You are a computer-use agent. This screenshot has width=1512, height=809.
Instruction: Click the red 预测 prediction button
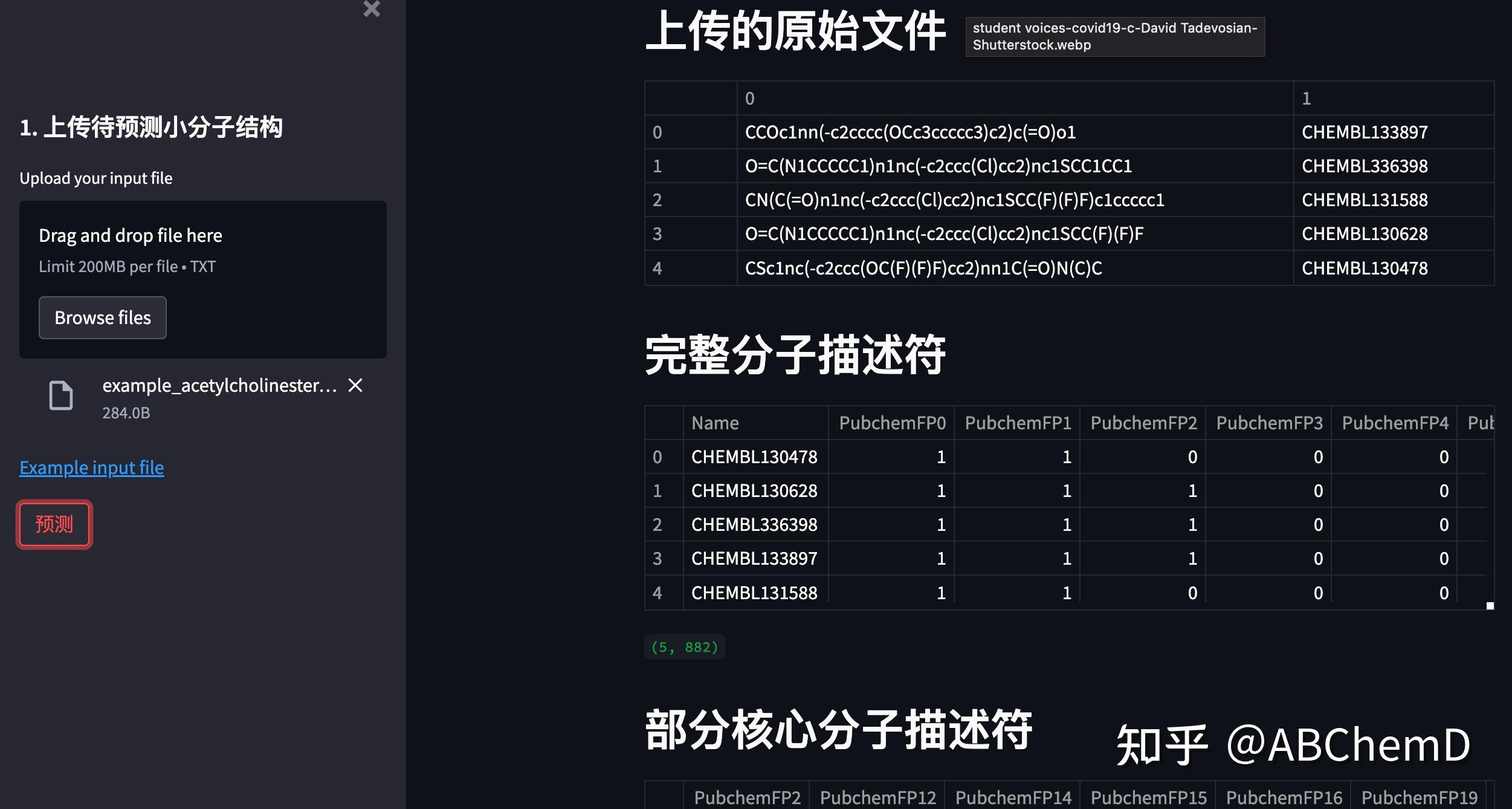click(54, 524)
